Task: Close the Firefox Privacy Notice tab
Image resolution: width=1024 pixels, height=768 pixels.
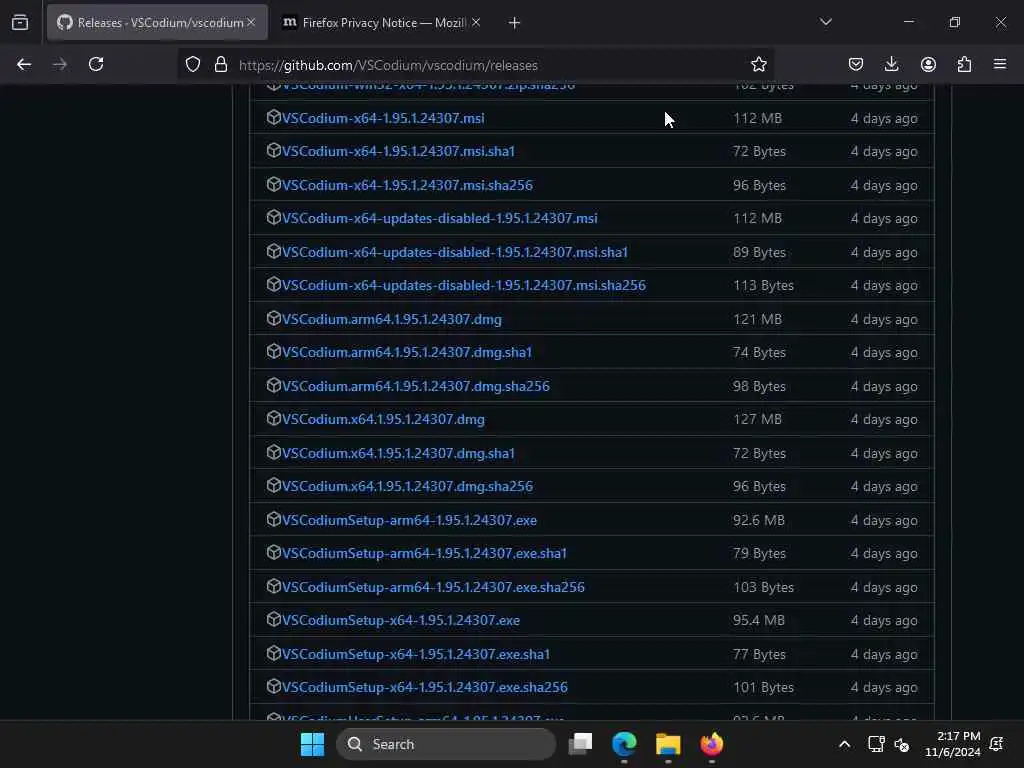Action: pos(476,23)
